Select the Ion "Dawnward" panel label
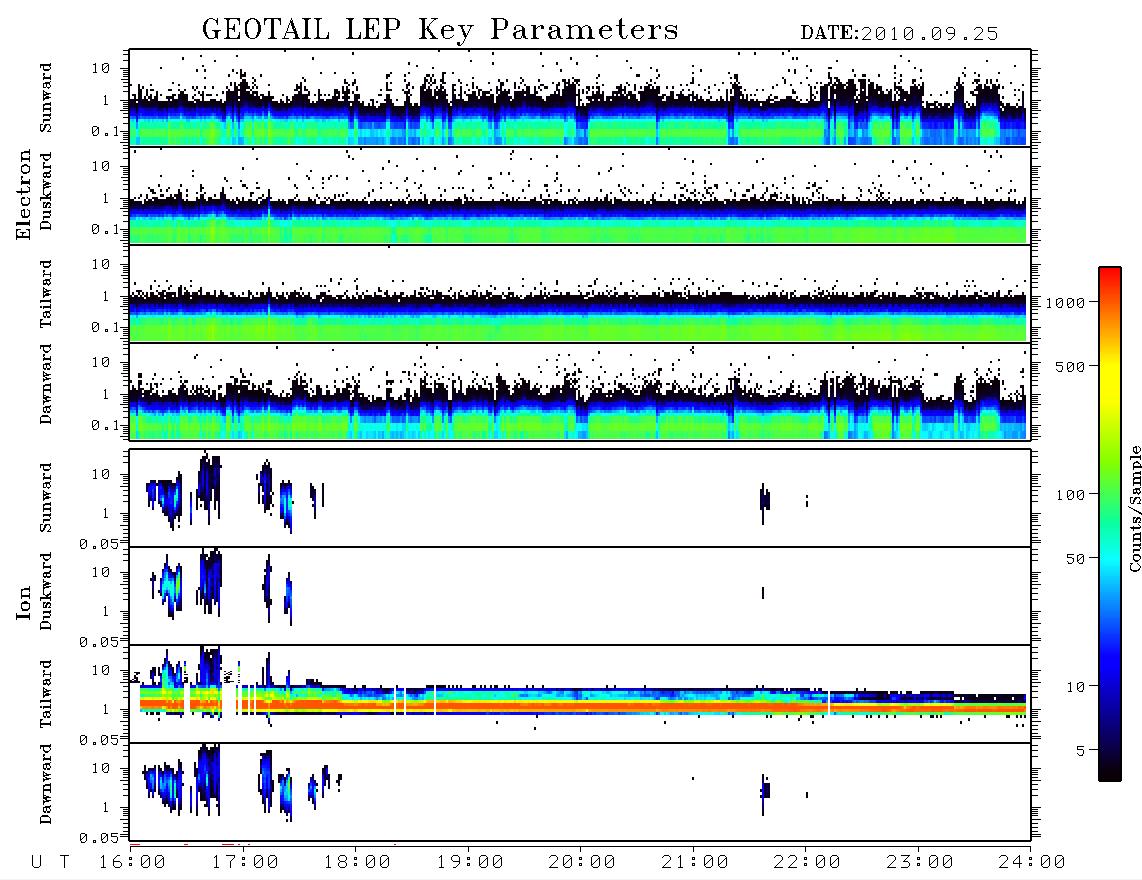 [46, 784]
